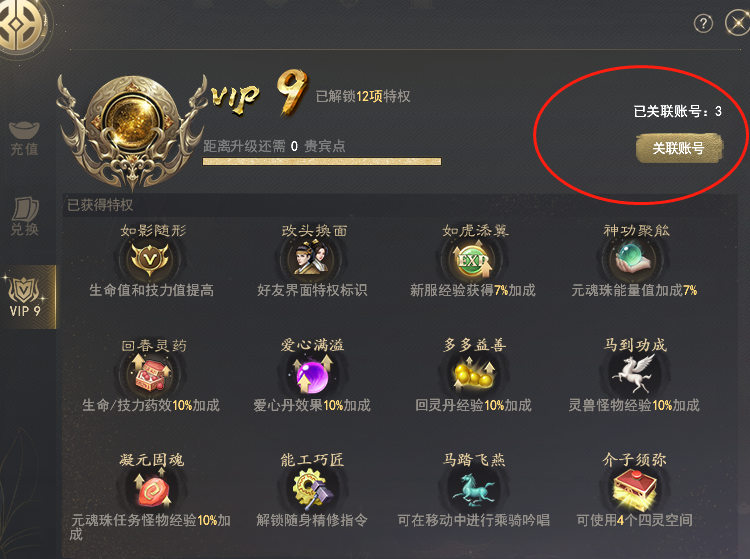Click the 马踏飞燕 jade horse icon
The width and height of the screenshot is (750, 559).
tap(474, 490)
